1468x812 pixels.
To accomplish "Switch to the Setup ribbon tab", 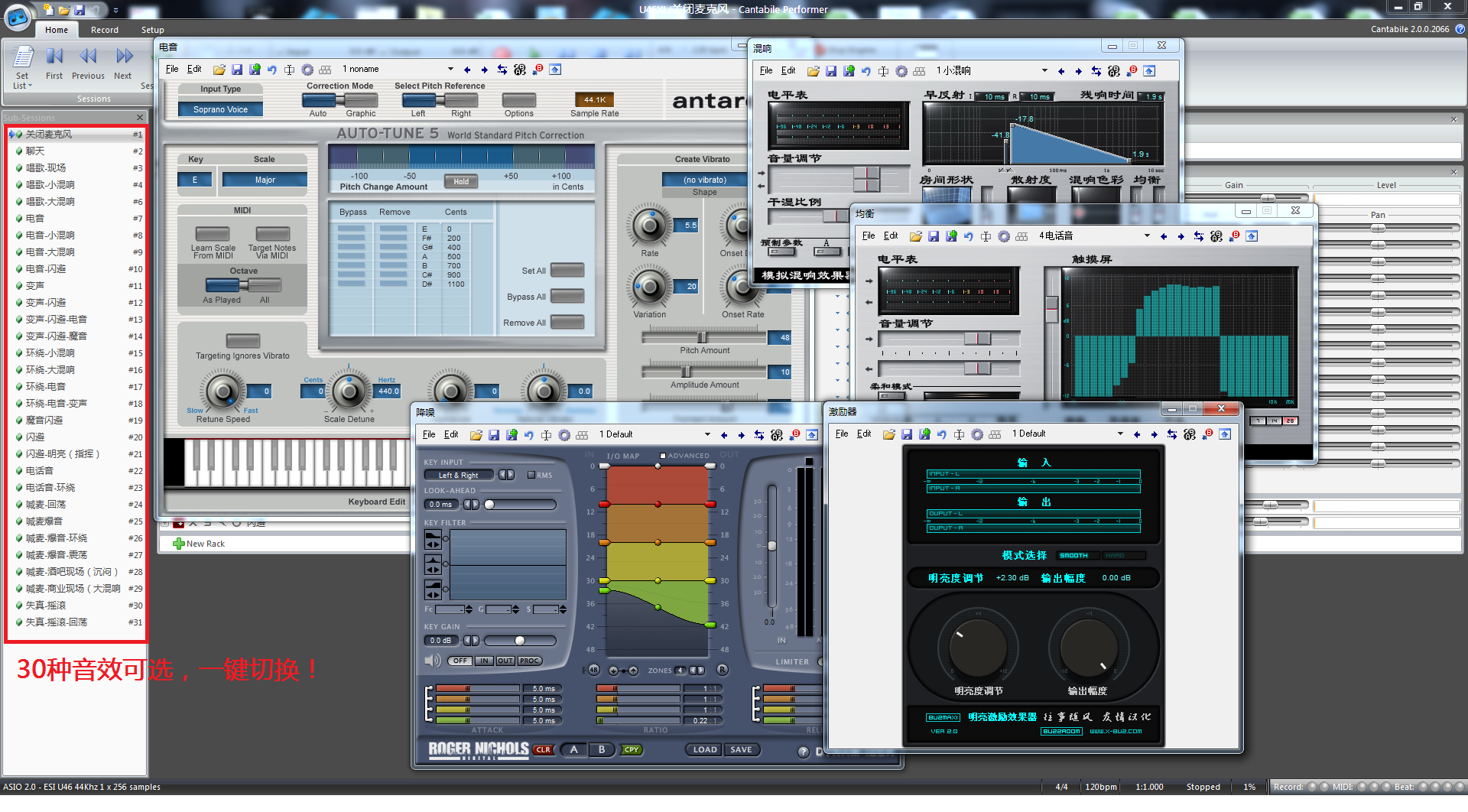I will (x=152, y=30).
